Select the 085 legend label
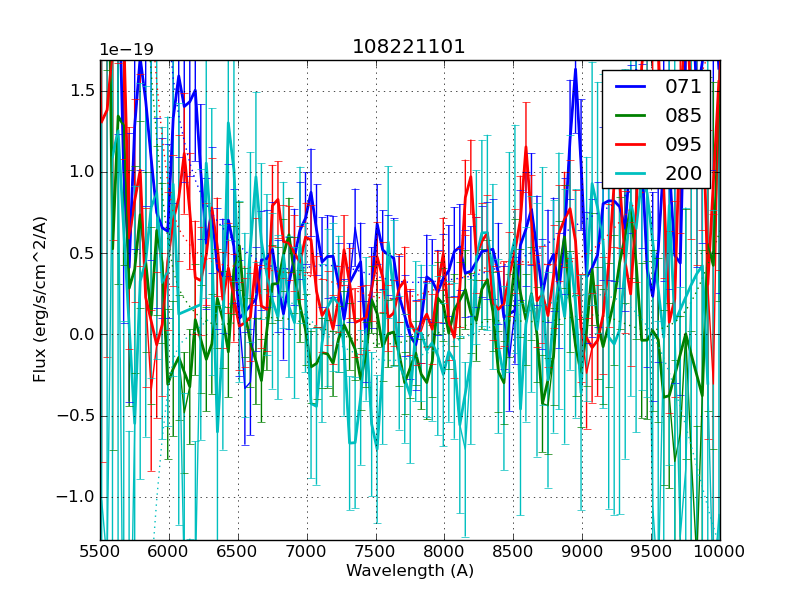Image resolution: width=800 pixels, height=600 pixels. (683, 115)
